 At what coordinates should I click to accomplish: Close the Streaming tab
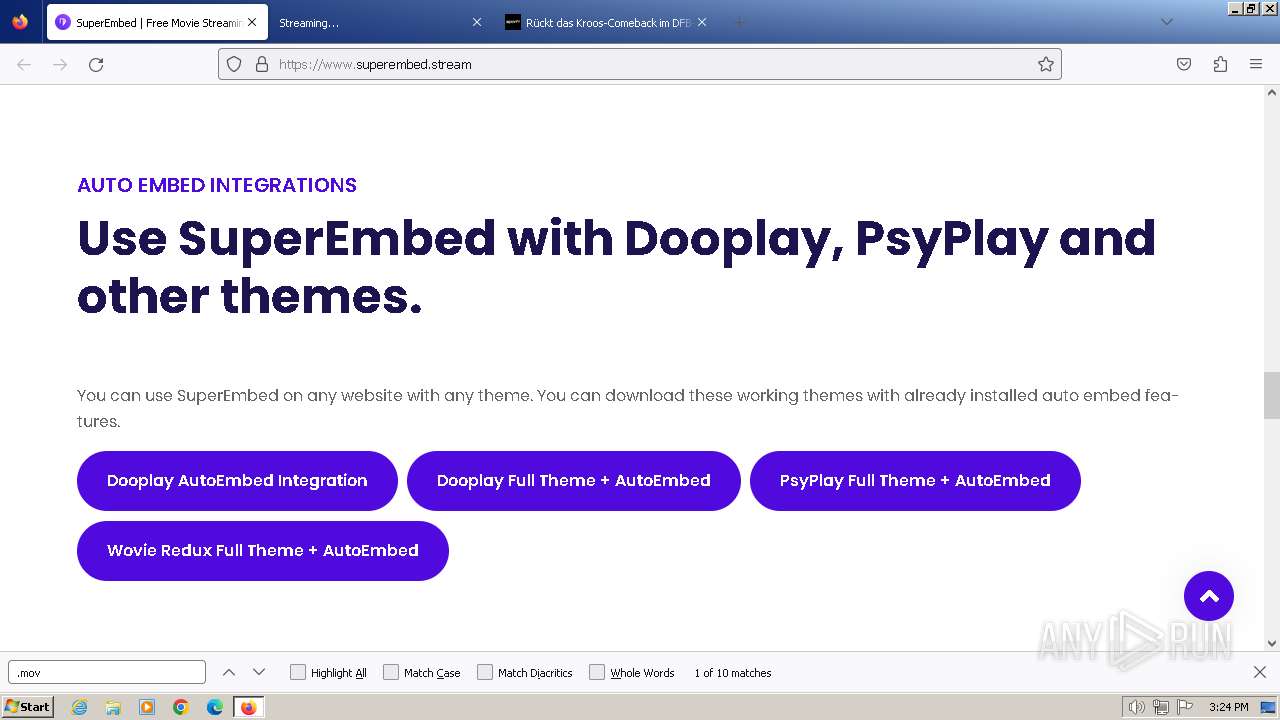477,22
